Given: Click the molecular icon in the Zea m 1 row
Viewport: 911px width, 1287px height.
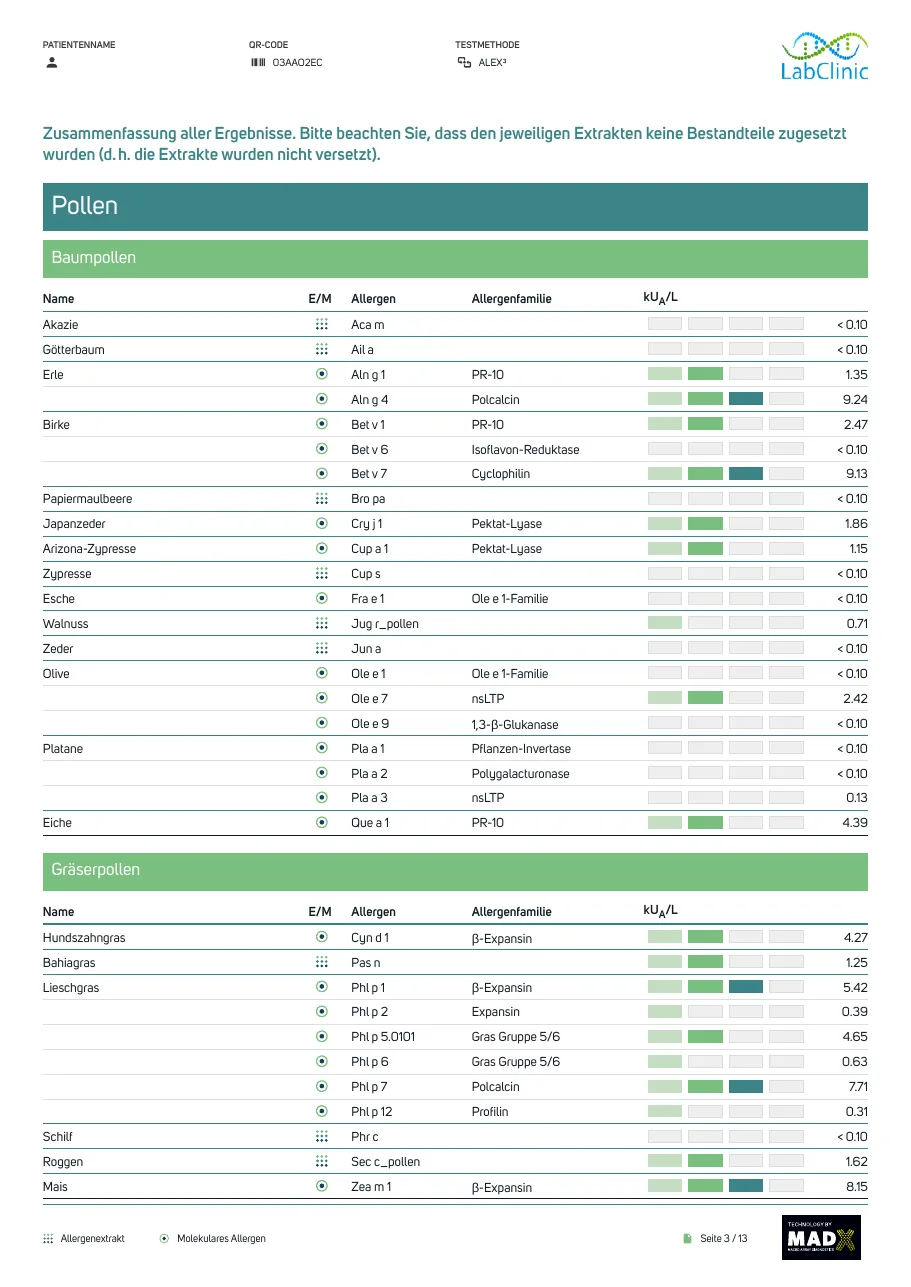Looking at the screenshot, I should tap(321, 1186).
